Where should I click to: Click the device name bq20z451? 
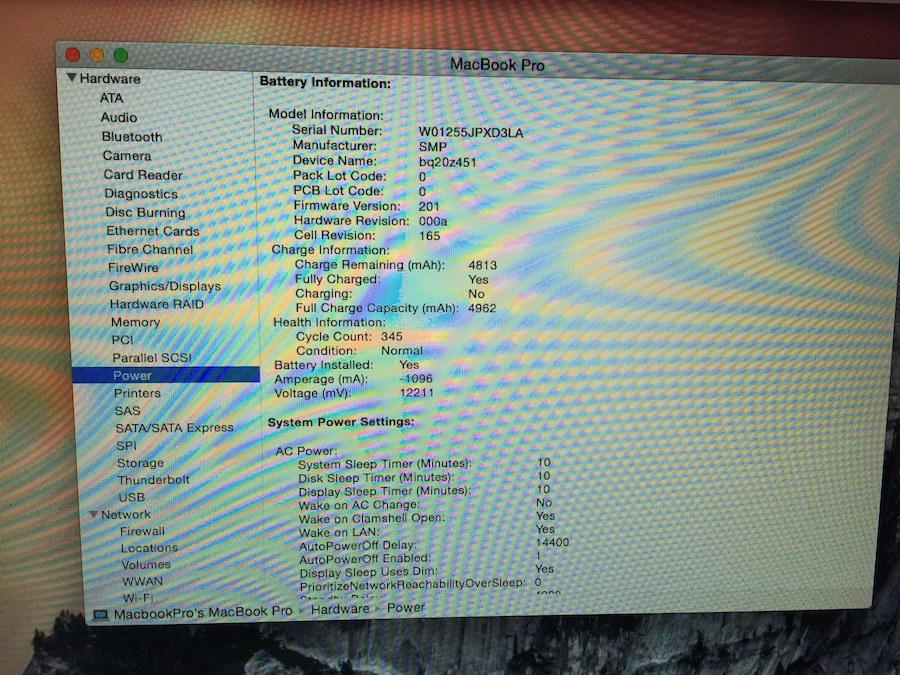(x=447, y=162)
